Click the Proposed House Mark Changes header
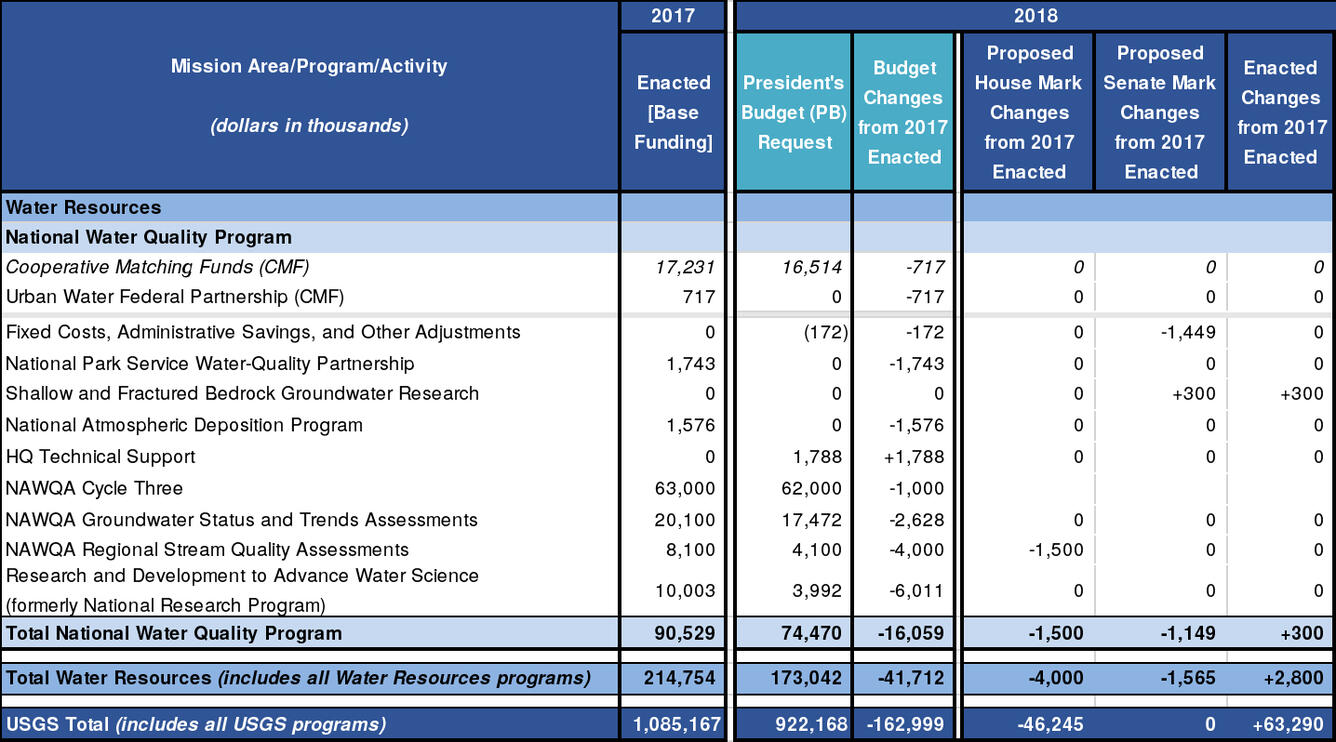This screenshot has height=742, width=1336. 1029,112
